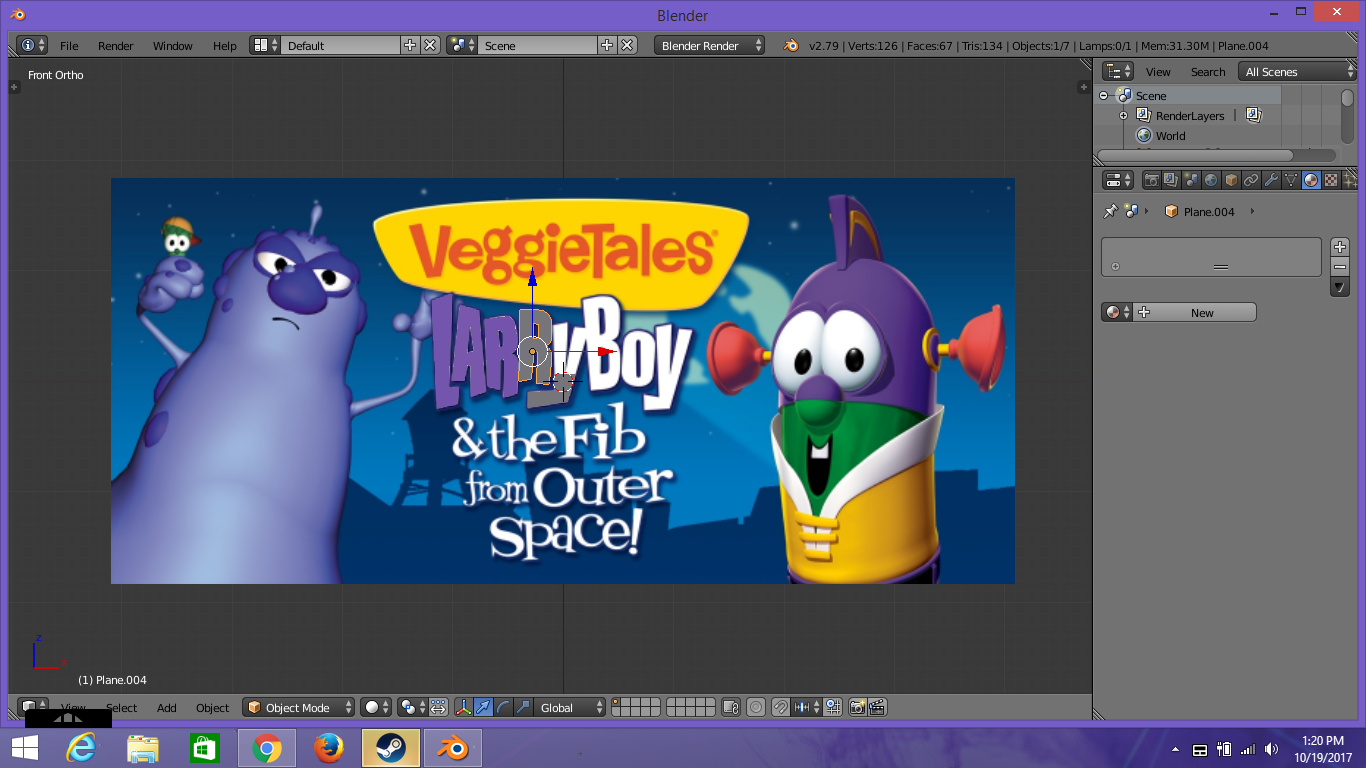The height and width of the screenshot is (768, 1366).
Task: Open Material sphere properties tab
Action: [x=1311, y=180]
